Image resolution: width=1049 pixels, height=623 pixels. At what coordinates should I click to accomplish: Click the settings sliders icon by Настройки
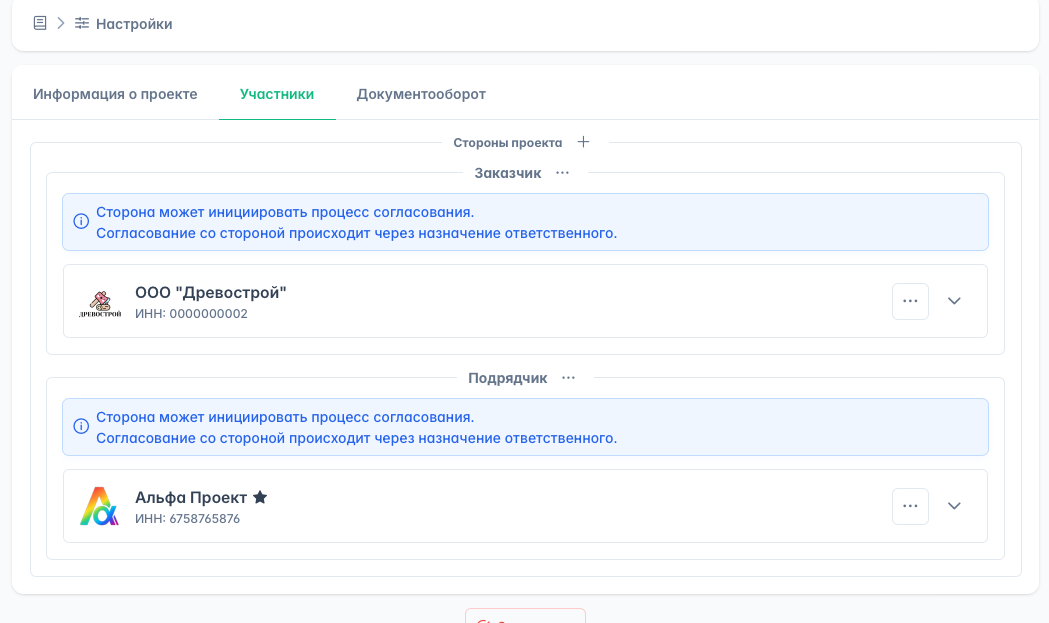(82, 23)
